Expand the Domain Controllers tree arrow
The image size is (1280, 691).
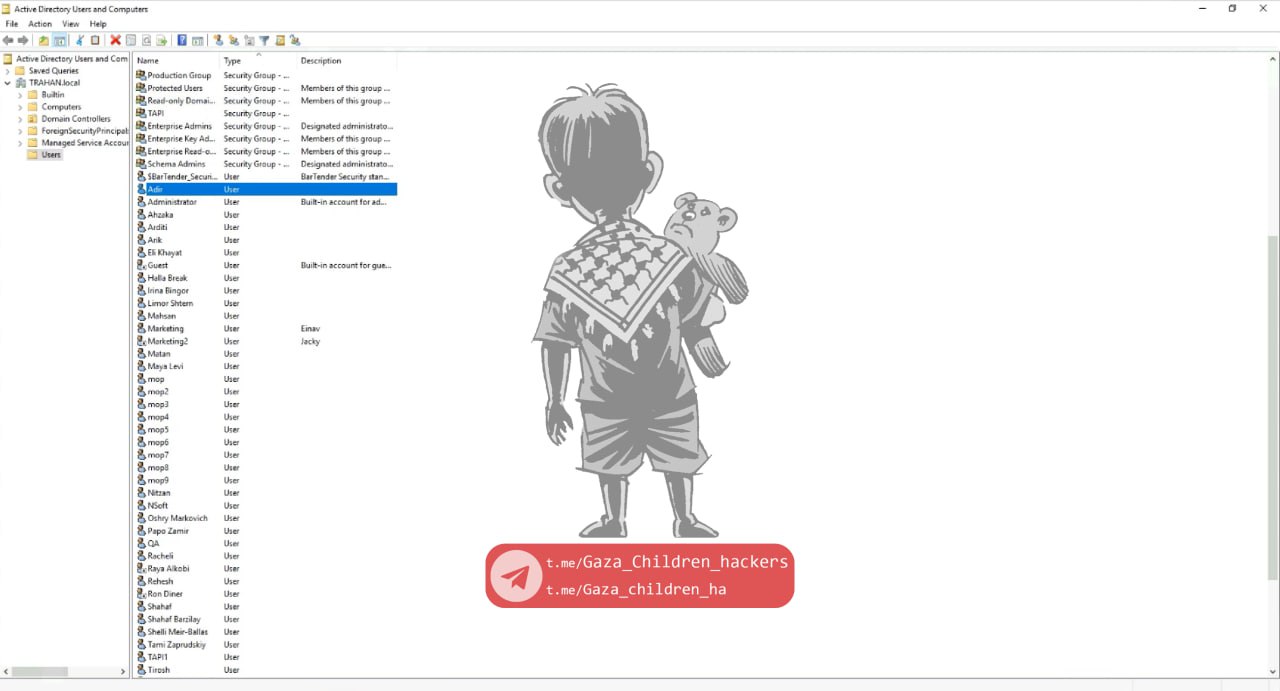pos(20,119)
